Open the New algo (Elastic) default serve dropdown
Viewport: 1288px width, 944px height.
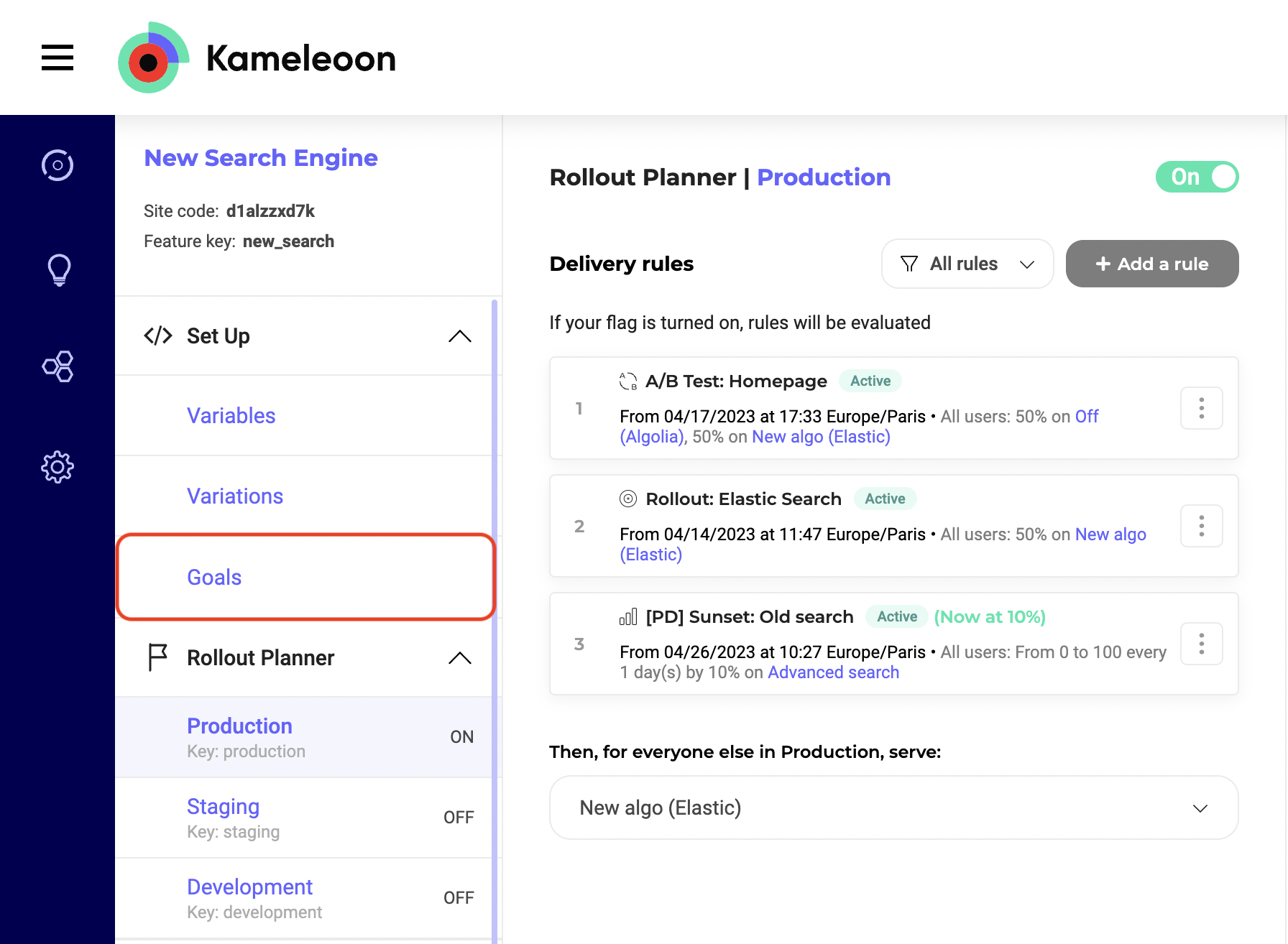click(893, 808)
